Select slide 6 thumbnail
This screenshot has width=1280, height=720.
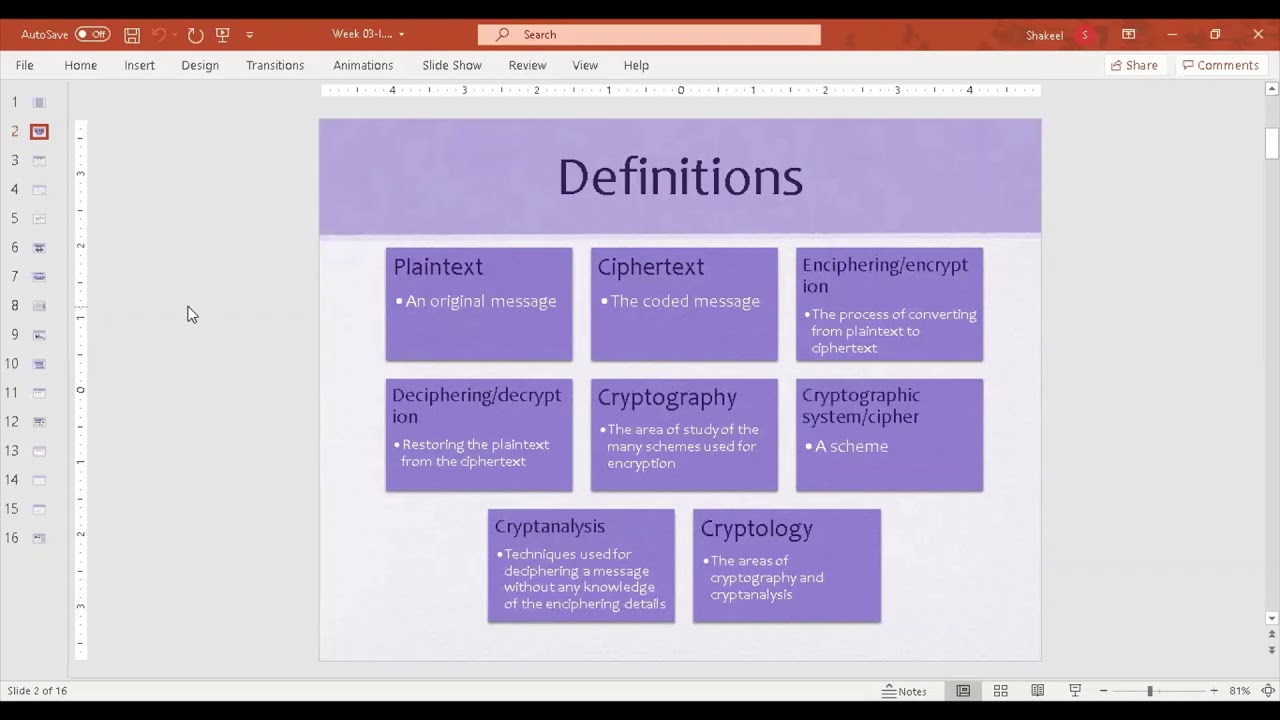click(39, 247)
